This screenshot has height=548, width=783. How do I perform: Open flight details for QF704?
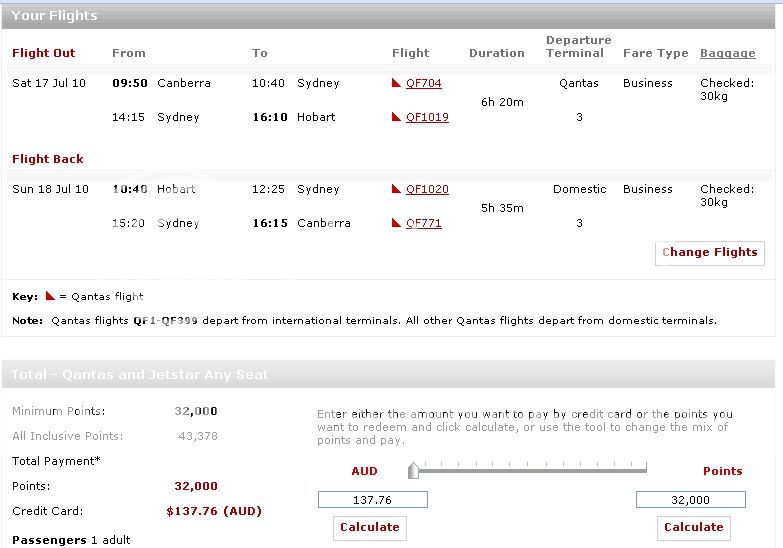tap(423, 84)
